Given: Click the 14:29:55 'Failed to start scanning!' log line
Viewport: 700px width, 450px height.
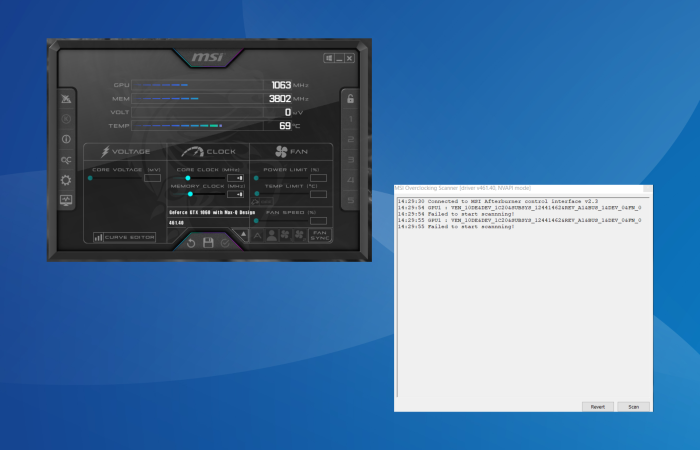Looking at the screenshot, I should pyautogui.click(x=456, y=226).
